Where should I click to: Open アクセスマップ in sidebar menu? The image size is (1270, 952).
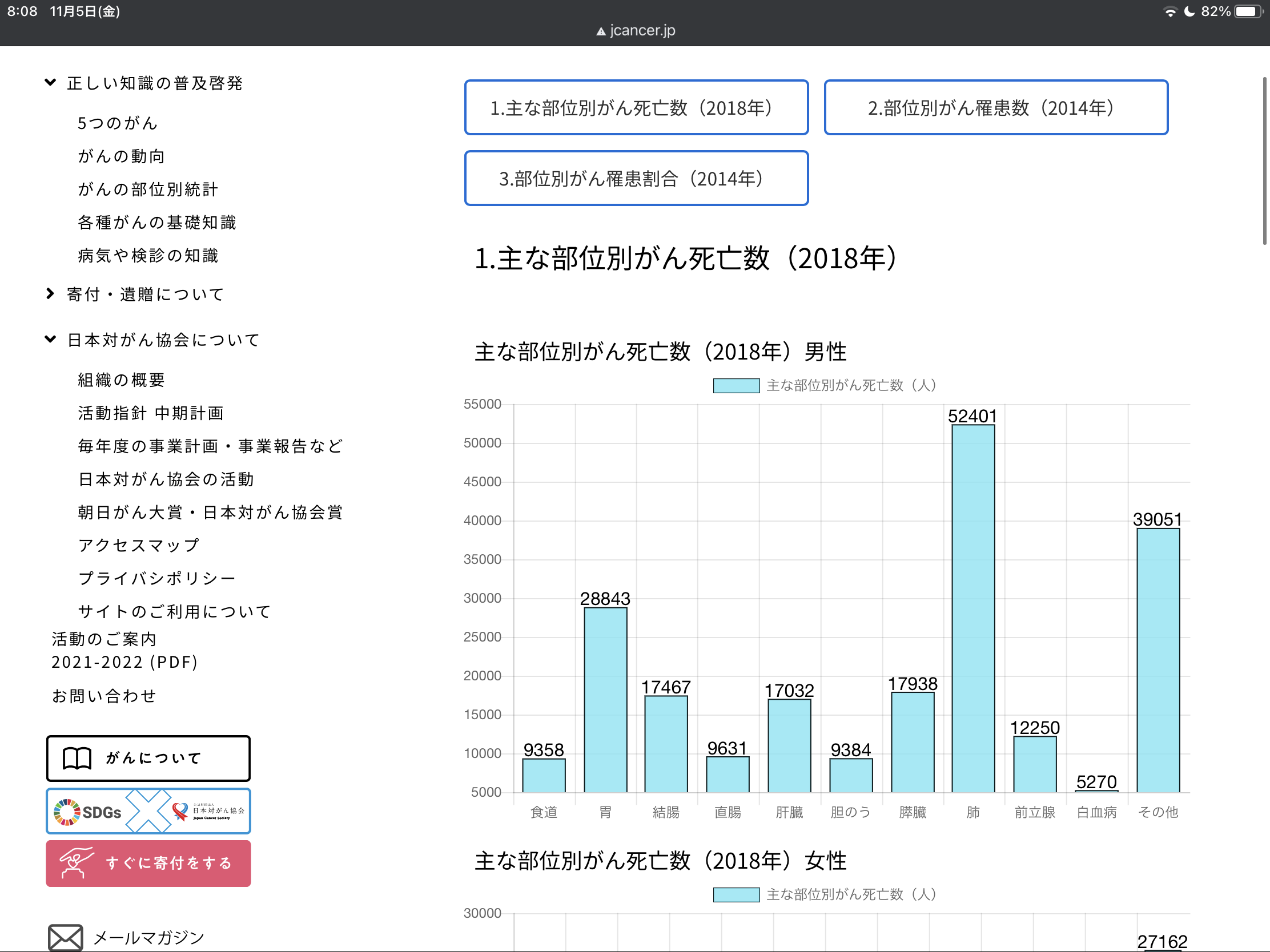(x=138, y=545)
